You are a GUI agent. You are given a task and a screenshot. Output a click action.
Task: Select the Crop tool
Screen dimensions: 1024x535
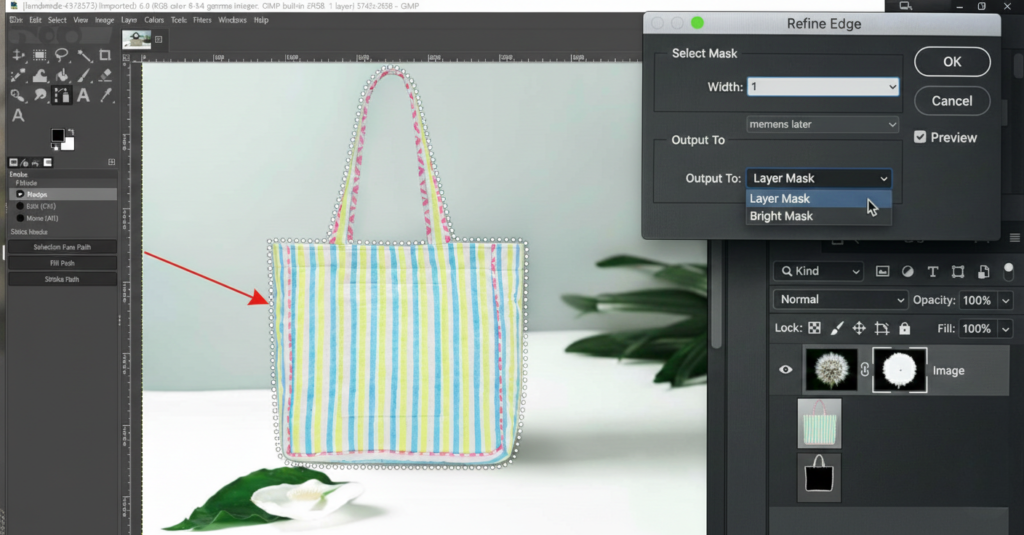pyautogui.click(x=104, y=56)
